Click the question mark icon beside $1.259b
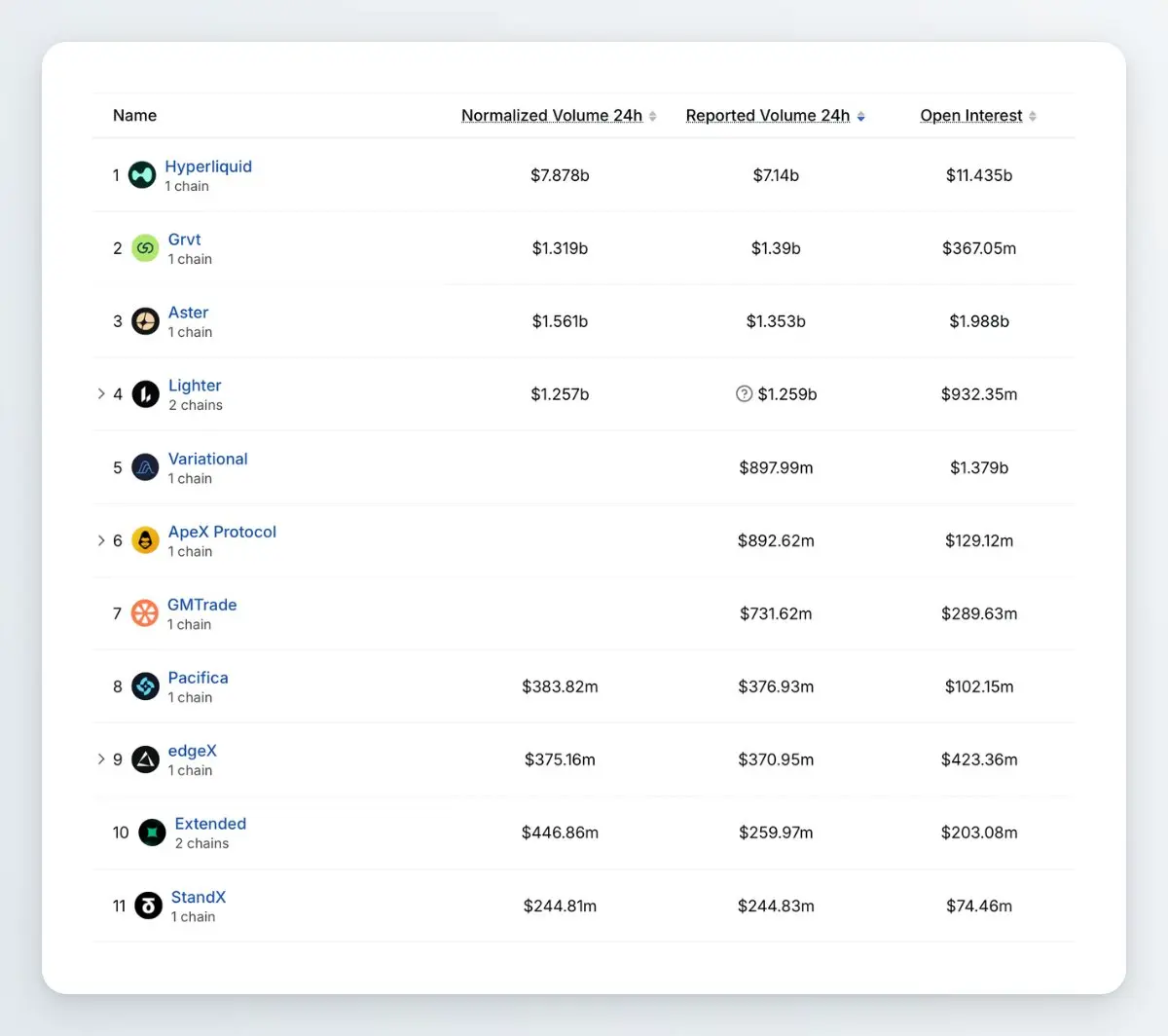 [744, 394]
